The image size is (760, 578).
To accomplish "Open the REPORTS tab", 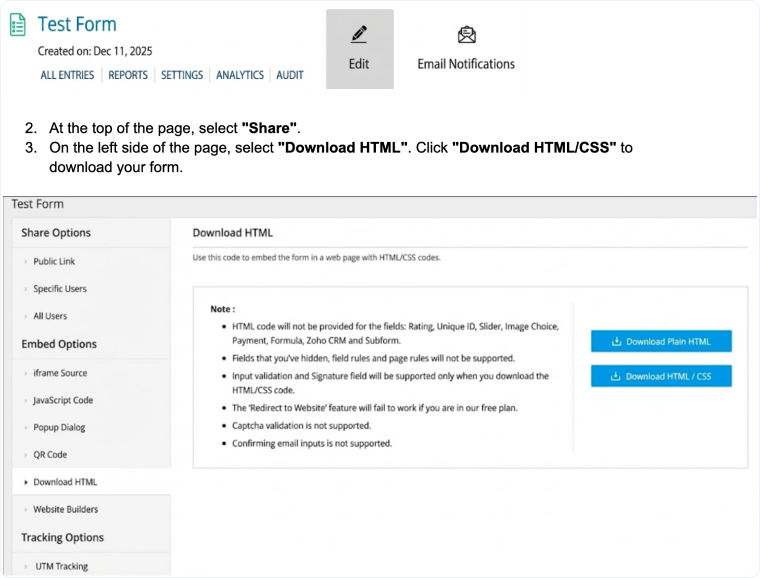I will 128,75.
